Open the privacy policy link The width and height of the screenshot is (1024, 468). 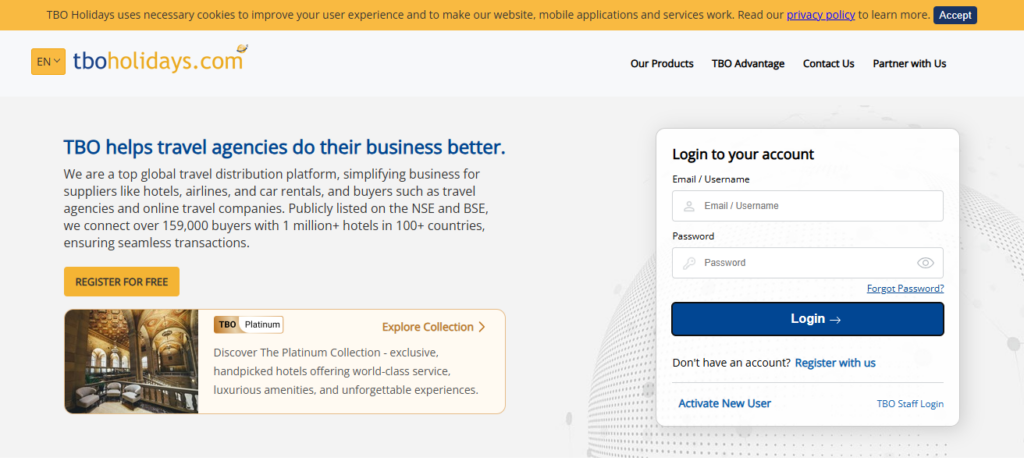click(820, 15)
